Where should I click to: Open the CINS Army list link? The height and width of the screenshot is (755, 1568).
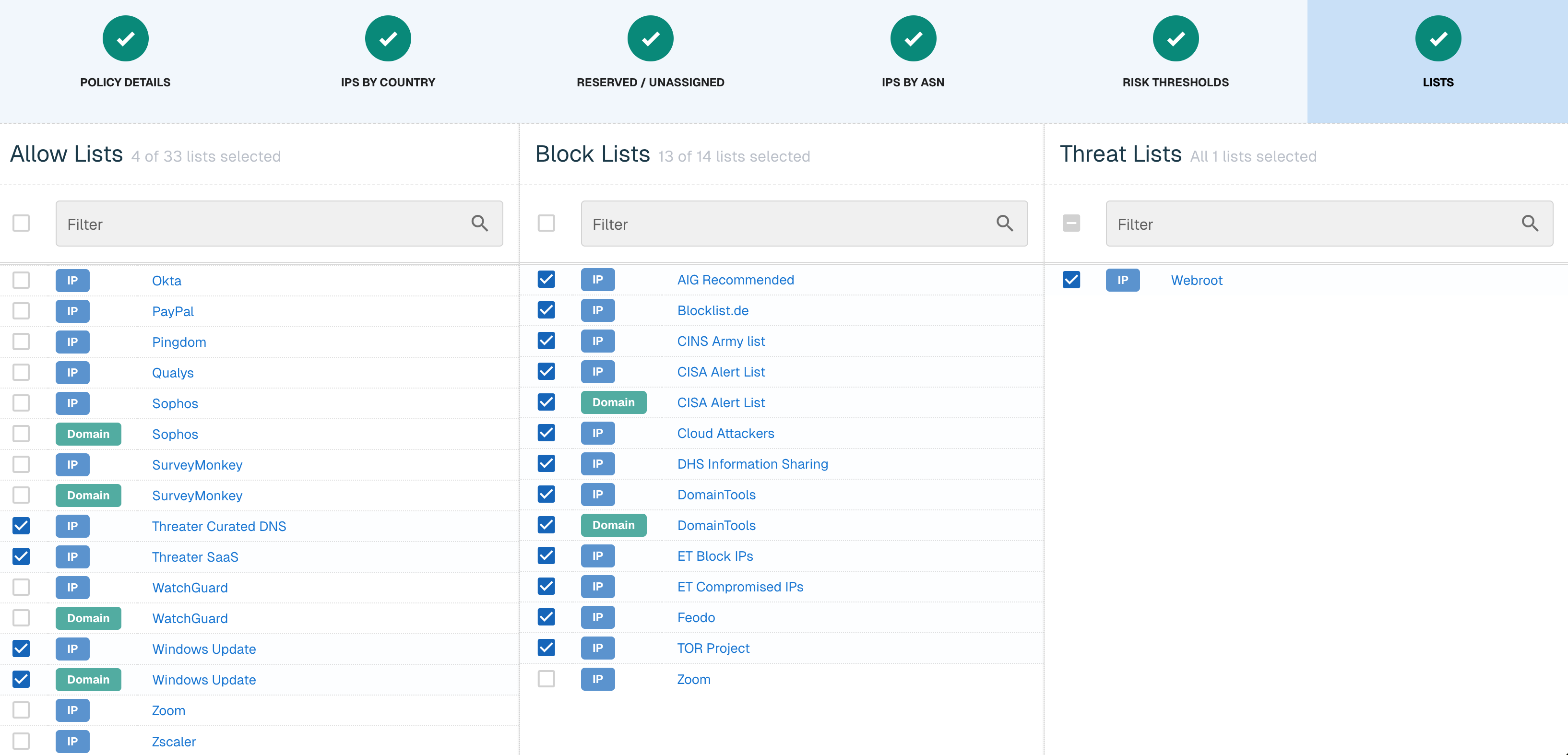(x=721, y=342)
